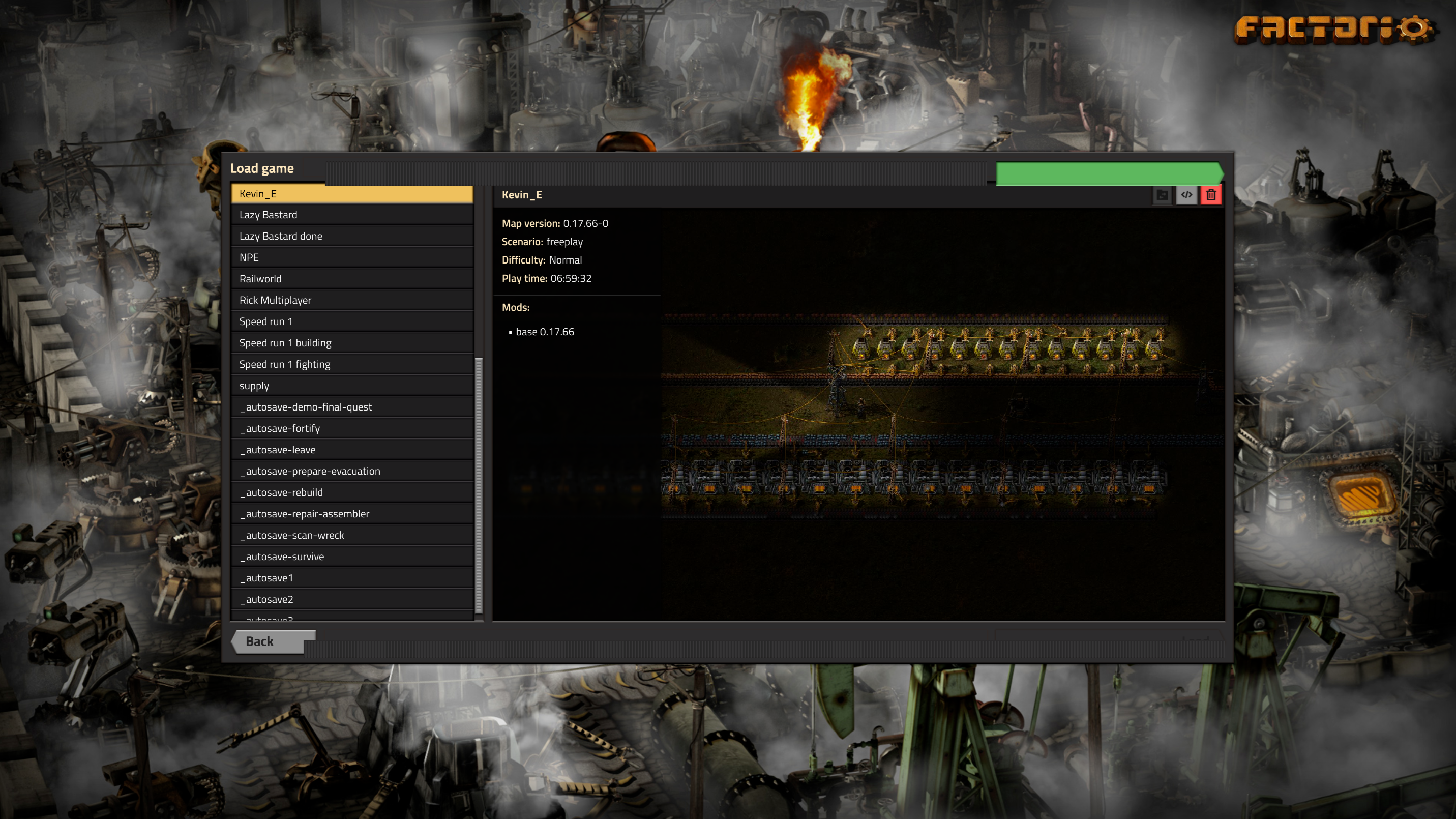Click the Play time 06:59:32 text
1456x819 pixels.
point(547,278)
